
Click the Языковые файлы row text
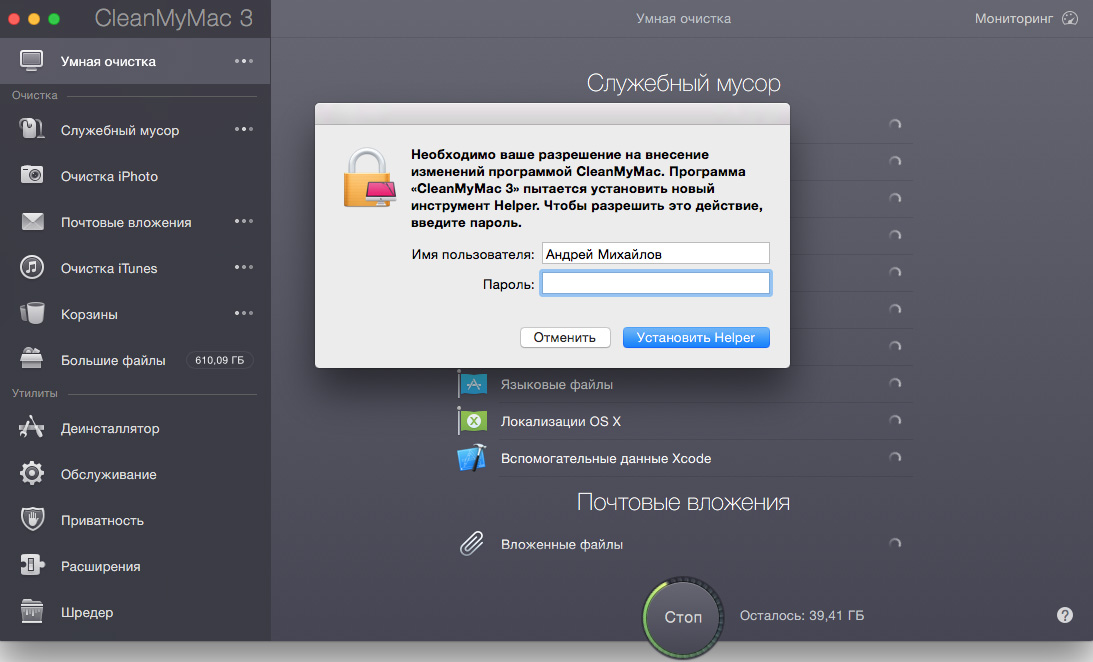click(x=557, y=384)
